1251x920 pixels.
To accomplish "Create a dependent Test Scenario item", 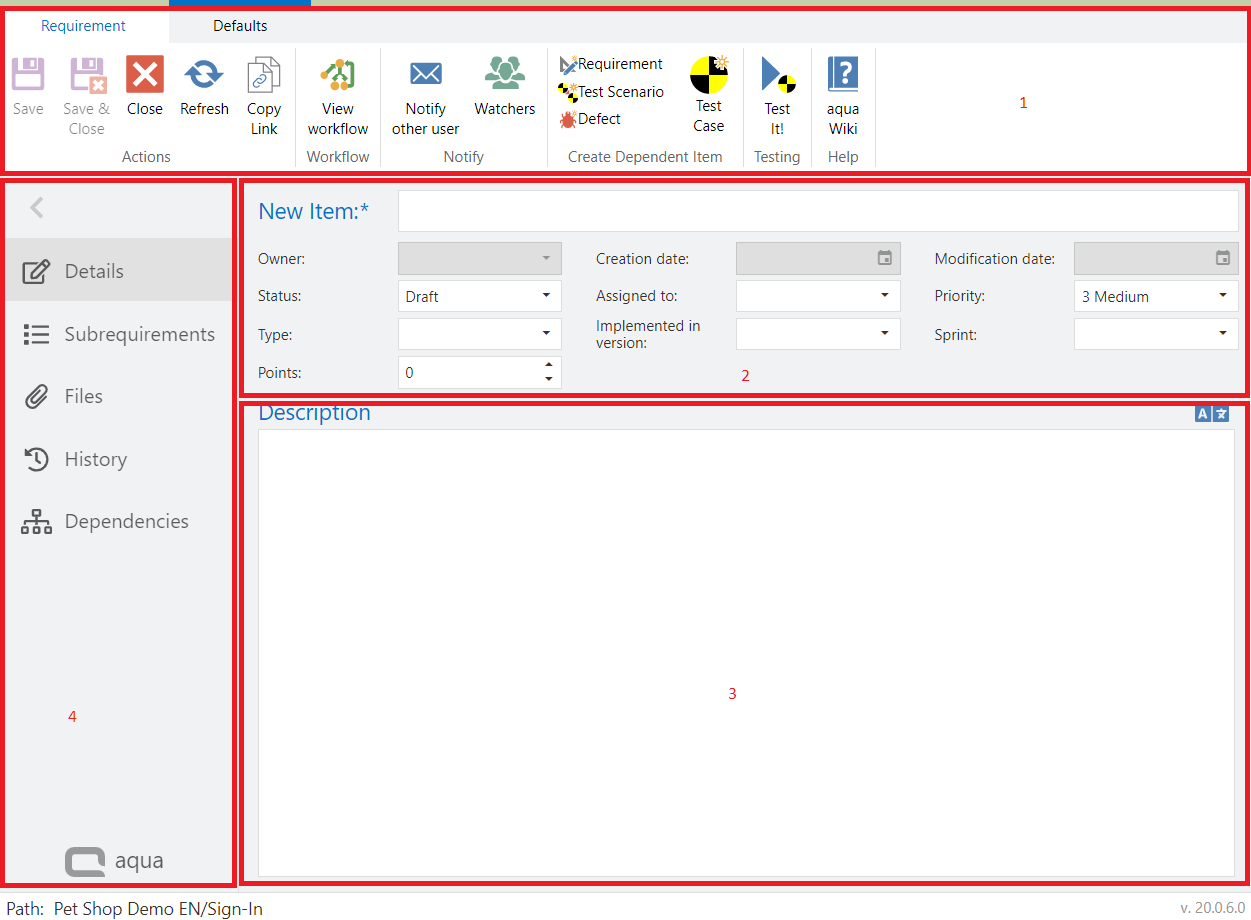I will coord(611,92).
